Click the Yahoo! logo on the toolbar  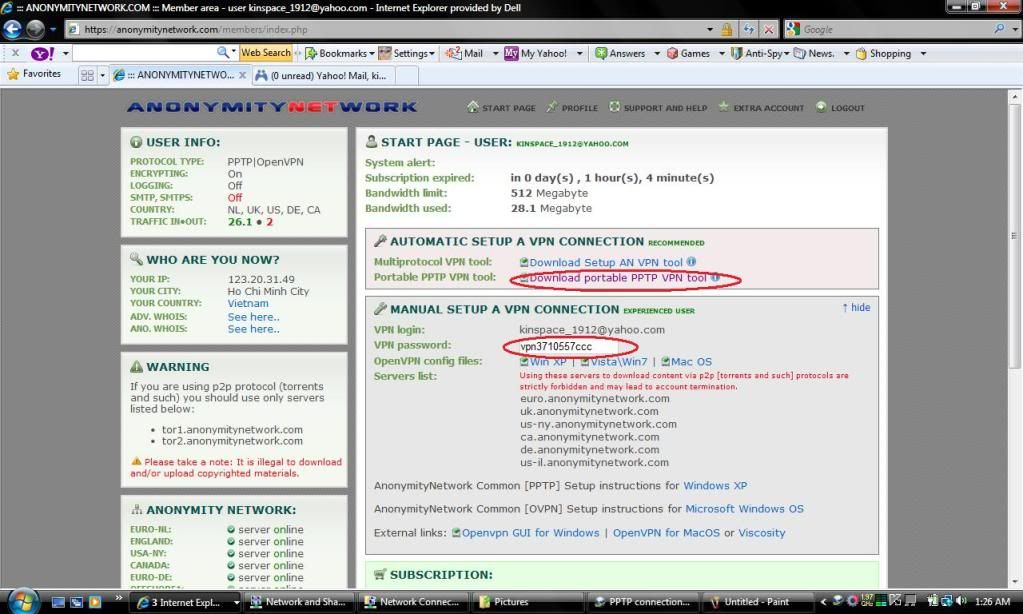tap(42, 54)
